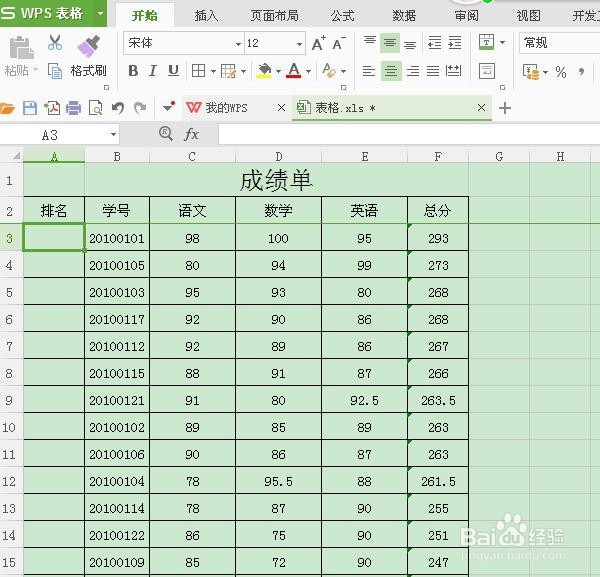The height and width of the screenshot is (577, 600).
Task: Apply cell borders icon
Action: pos(198,71)
